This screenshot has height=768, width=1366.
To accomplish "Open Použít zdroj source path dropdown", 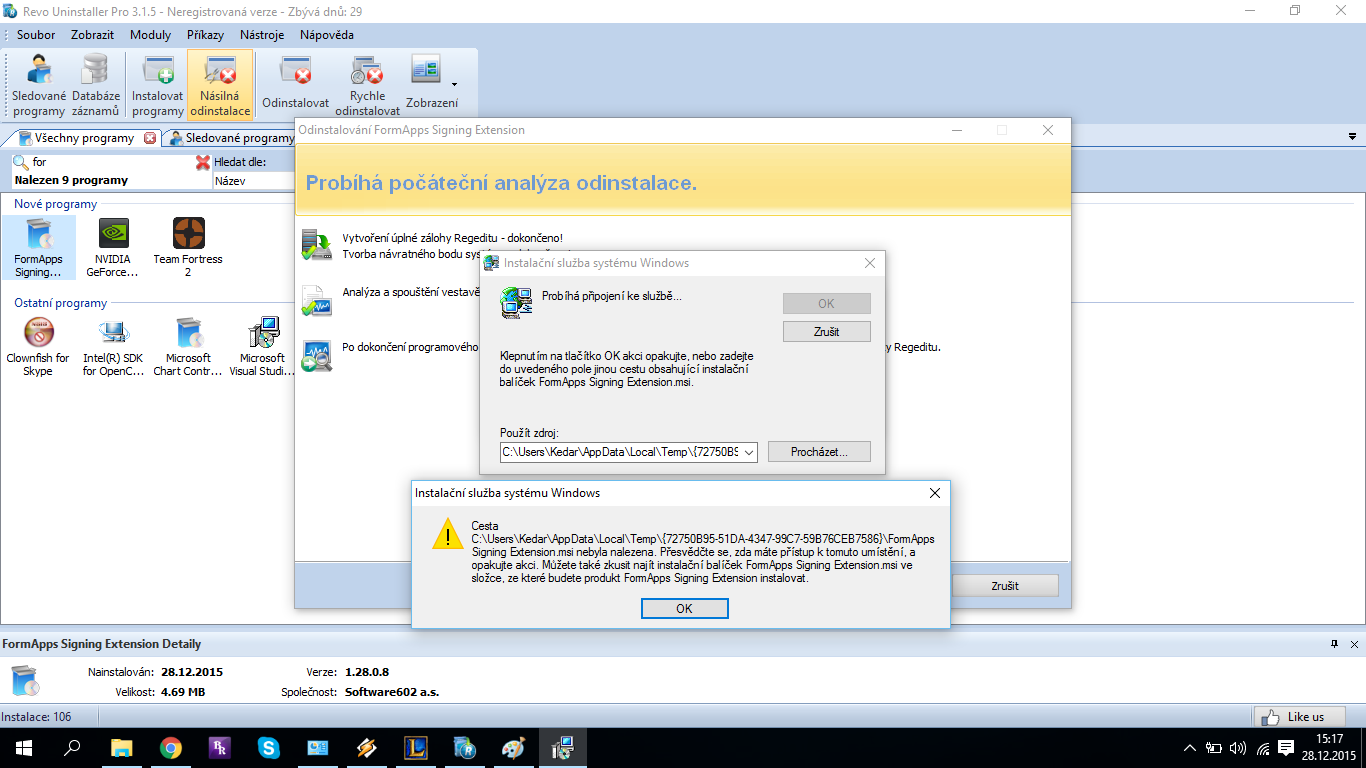I will tap(748, 452).
